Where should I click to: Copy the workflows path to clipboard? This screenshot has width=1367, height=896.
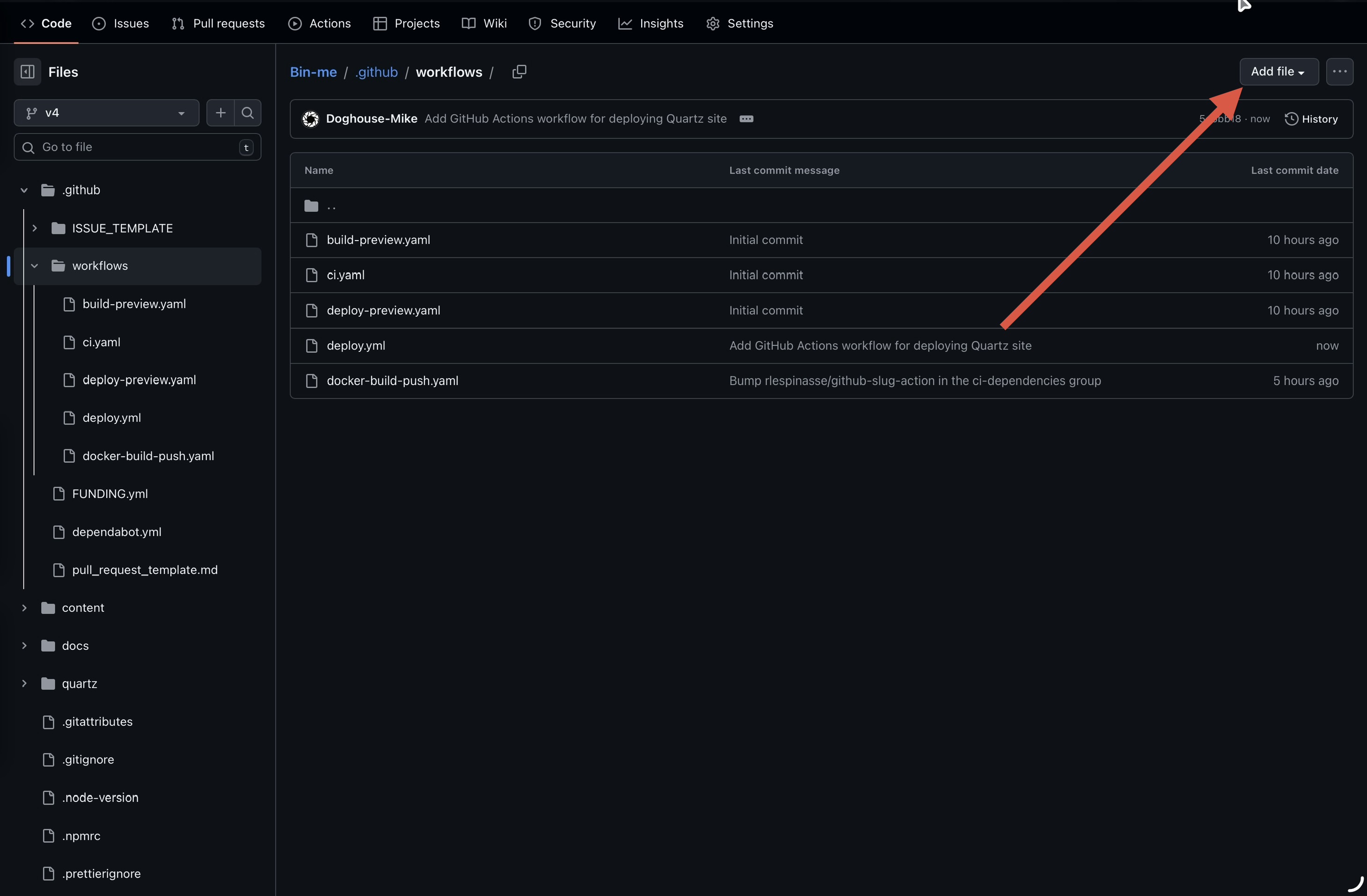click(x=519, y=72)
